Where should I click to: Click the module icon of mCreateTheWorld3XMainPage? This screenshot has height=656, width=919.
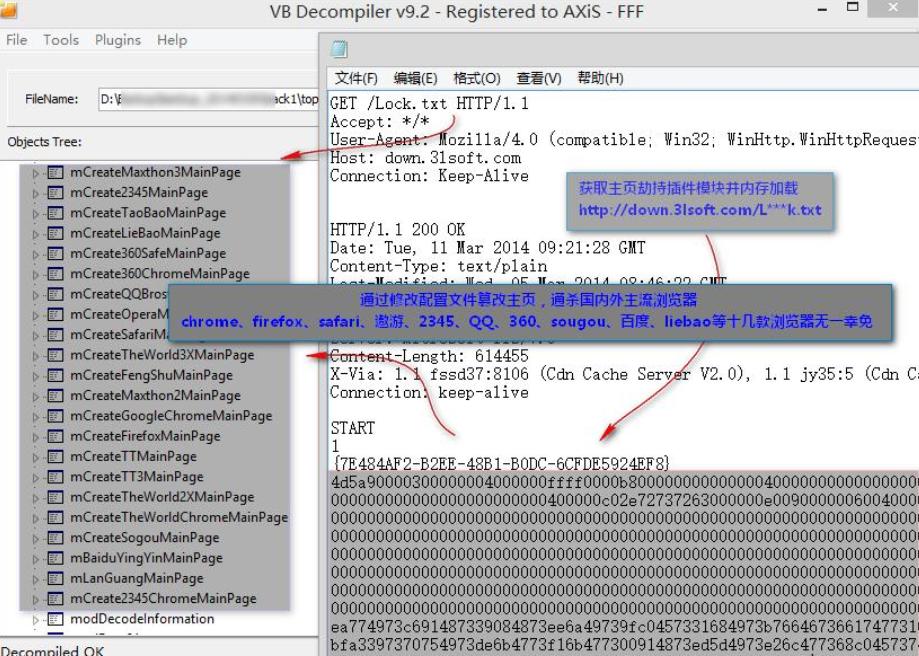click(55, 355)
